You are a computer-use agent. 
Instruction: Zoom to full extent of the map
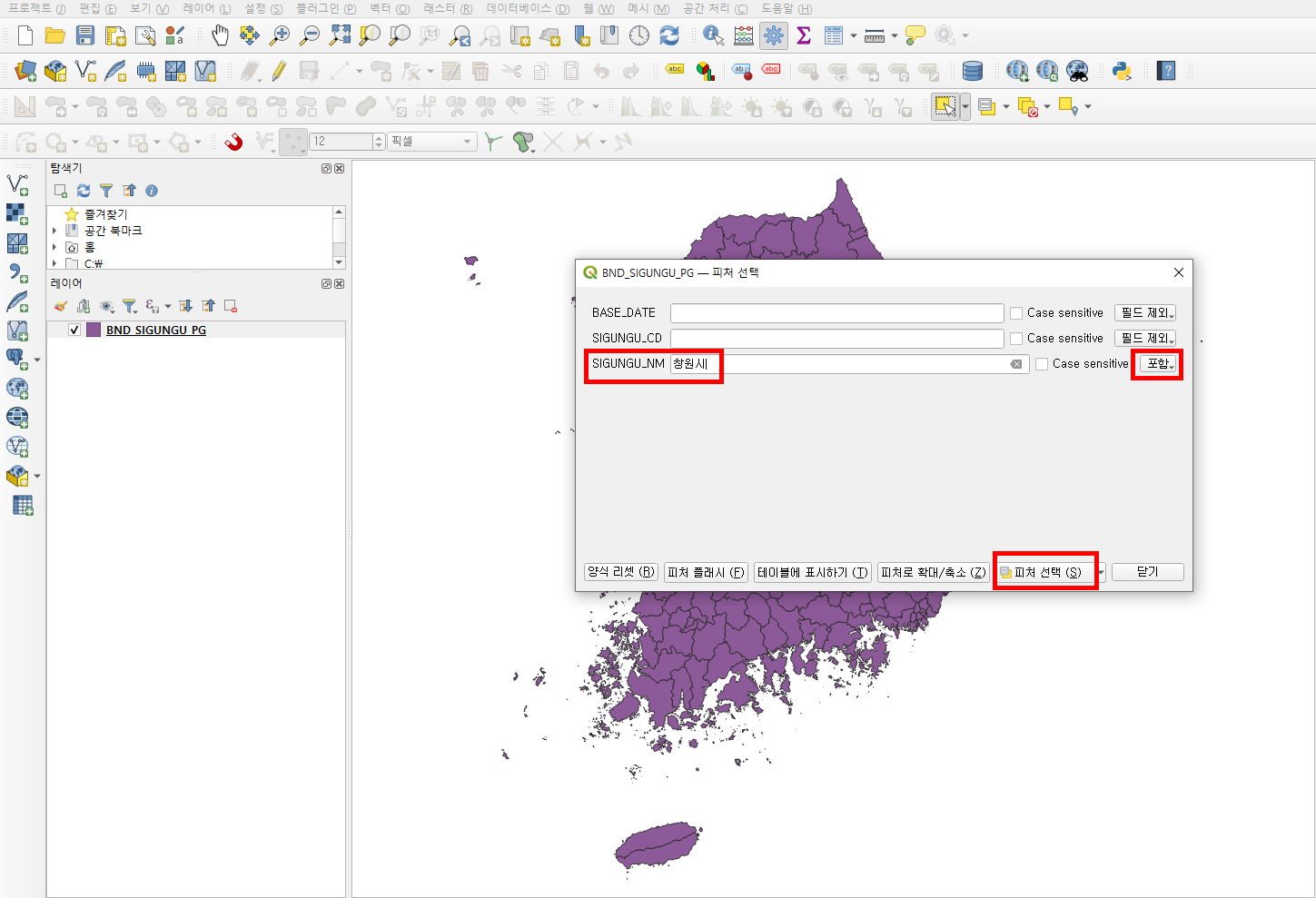340,35
